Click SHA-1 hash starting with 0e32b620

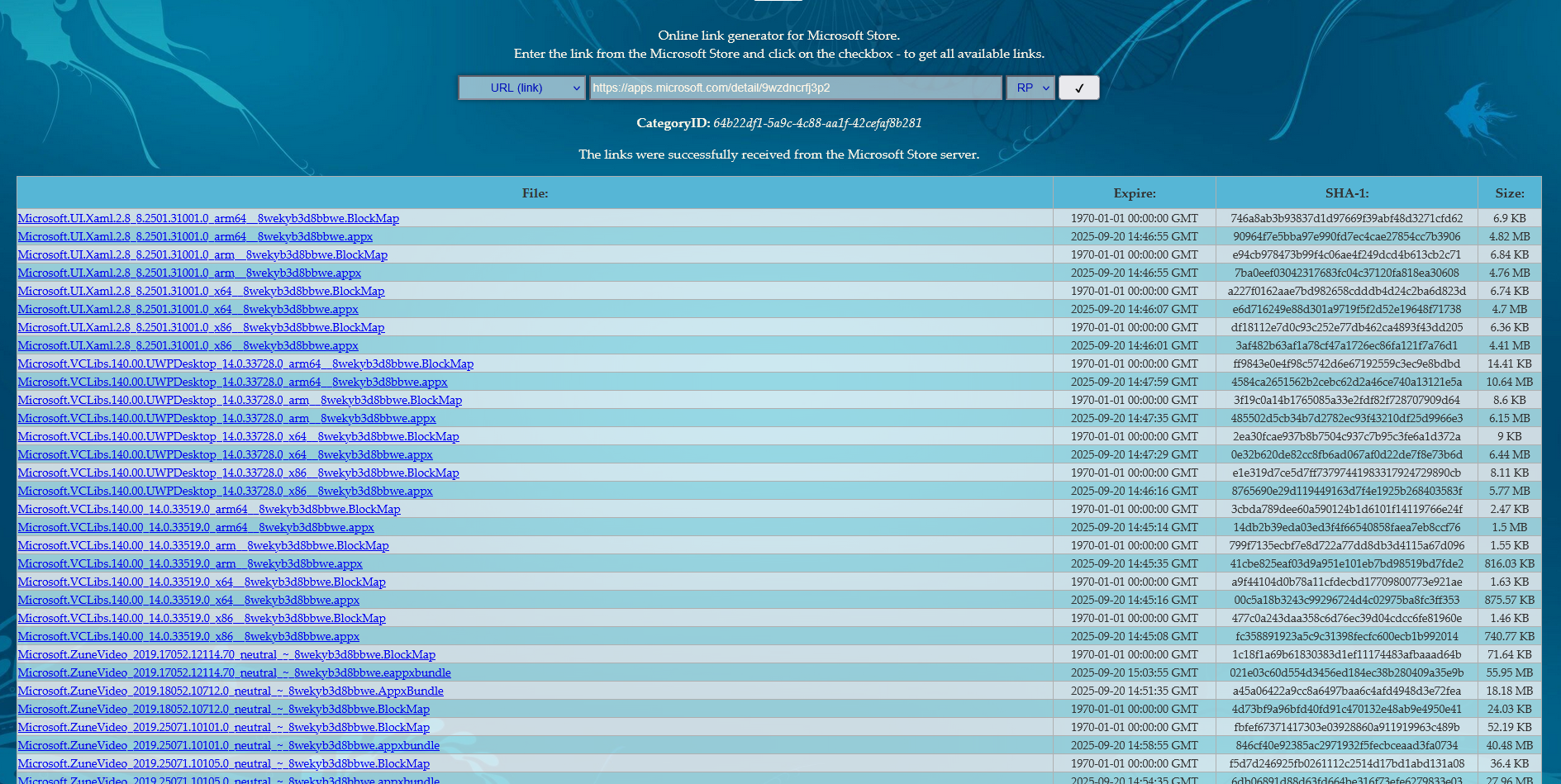click(x=1347, y=454)
